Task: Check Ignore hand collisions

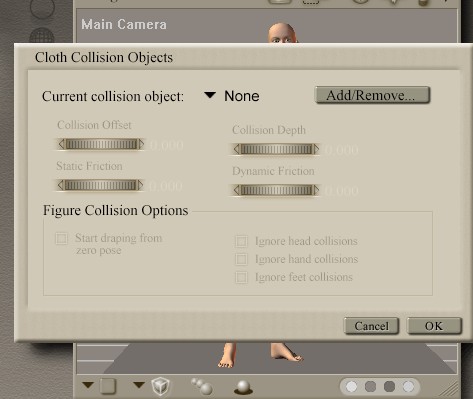Action: pos(241,259)
